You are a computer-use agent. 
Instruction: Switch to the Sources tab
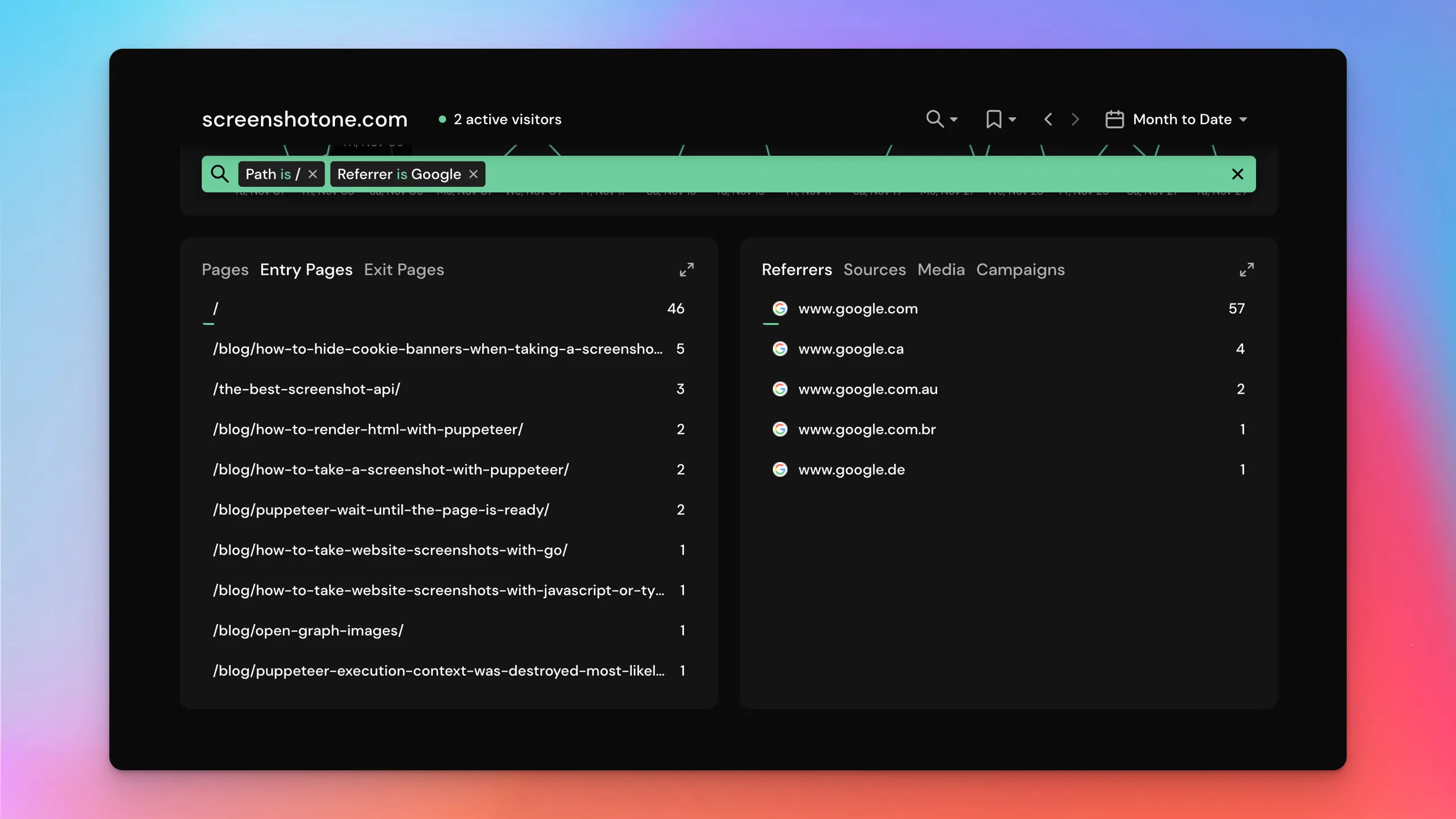click(x=874, y=270)
